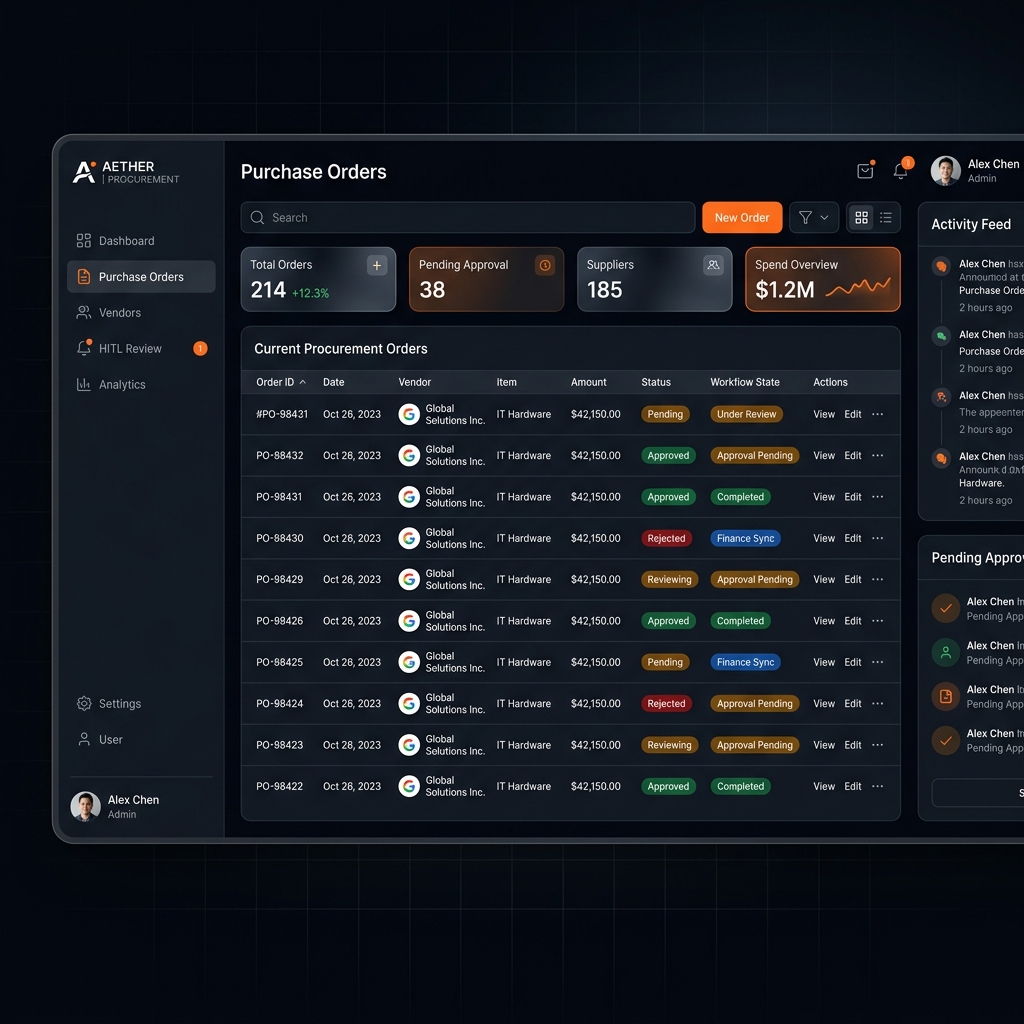This screenshot has width=1024, height=1024.
Task: Go to Dashboard in sidebar
Action: (141, 241)
